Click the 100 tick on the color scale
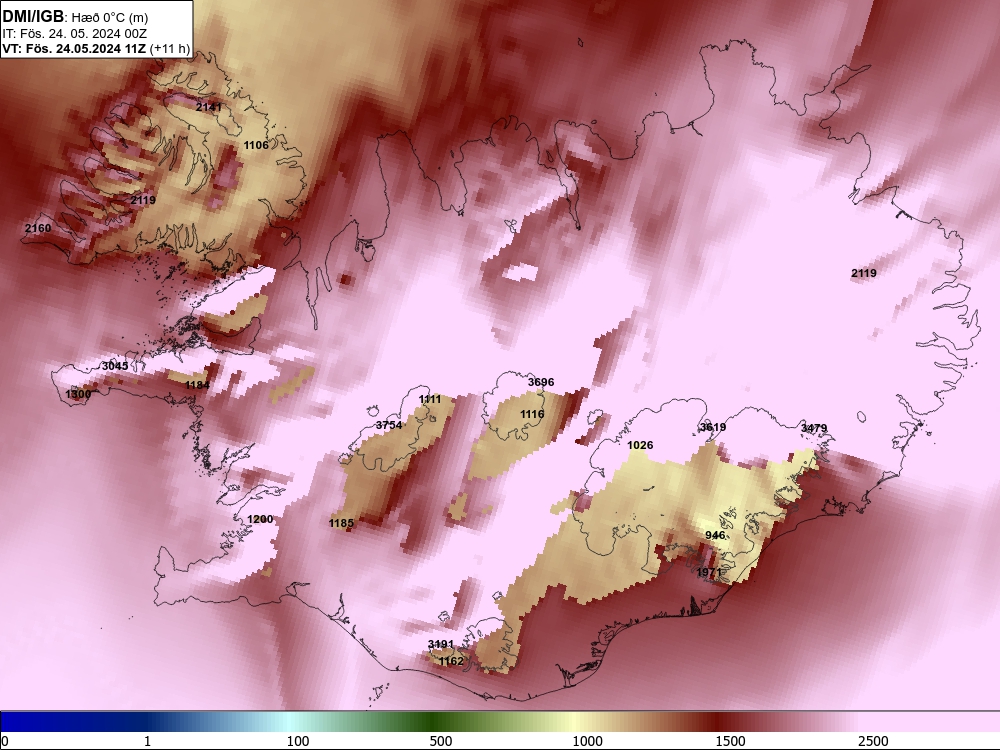 298,741
